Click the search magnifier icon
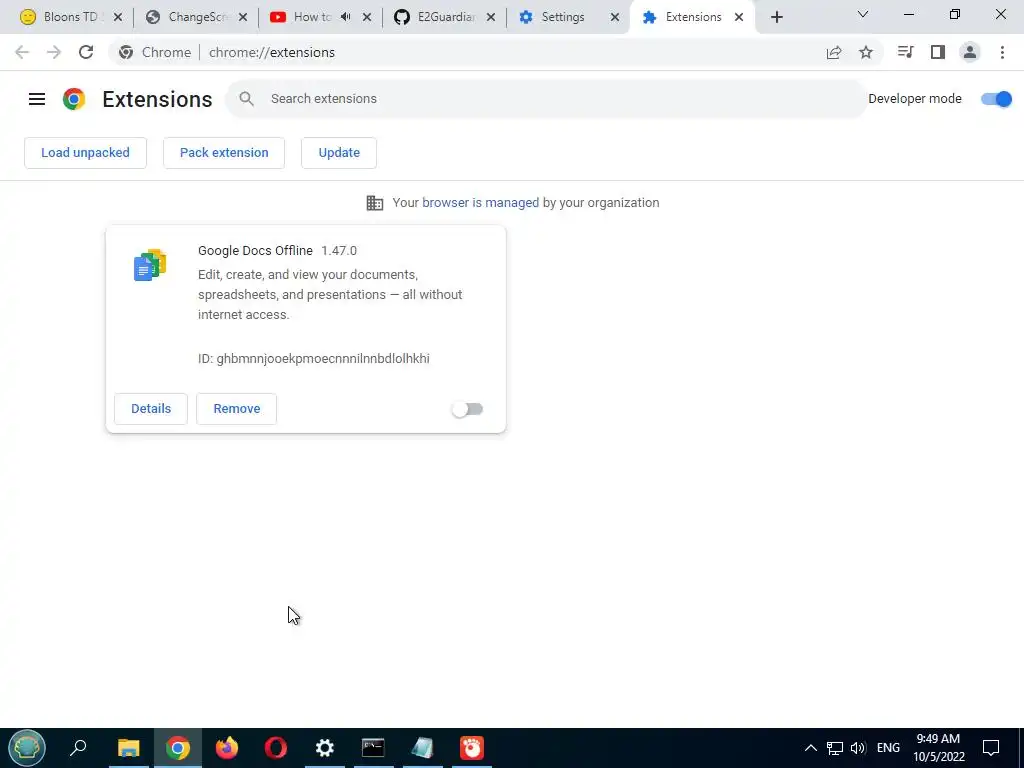The height and width of the screenshot is (768, 1024). [x=246, y=99]
